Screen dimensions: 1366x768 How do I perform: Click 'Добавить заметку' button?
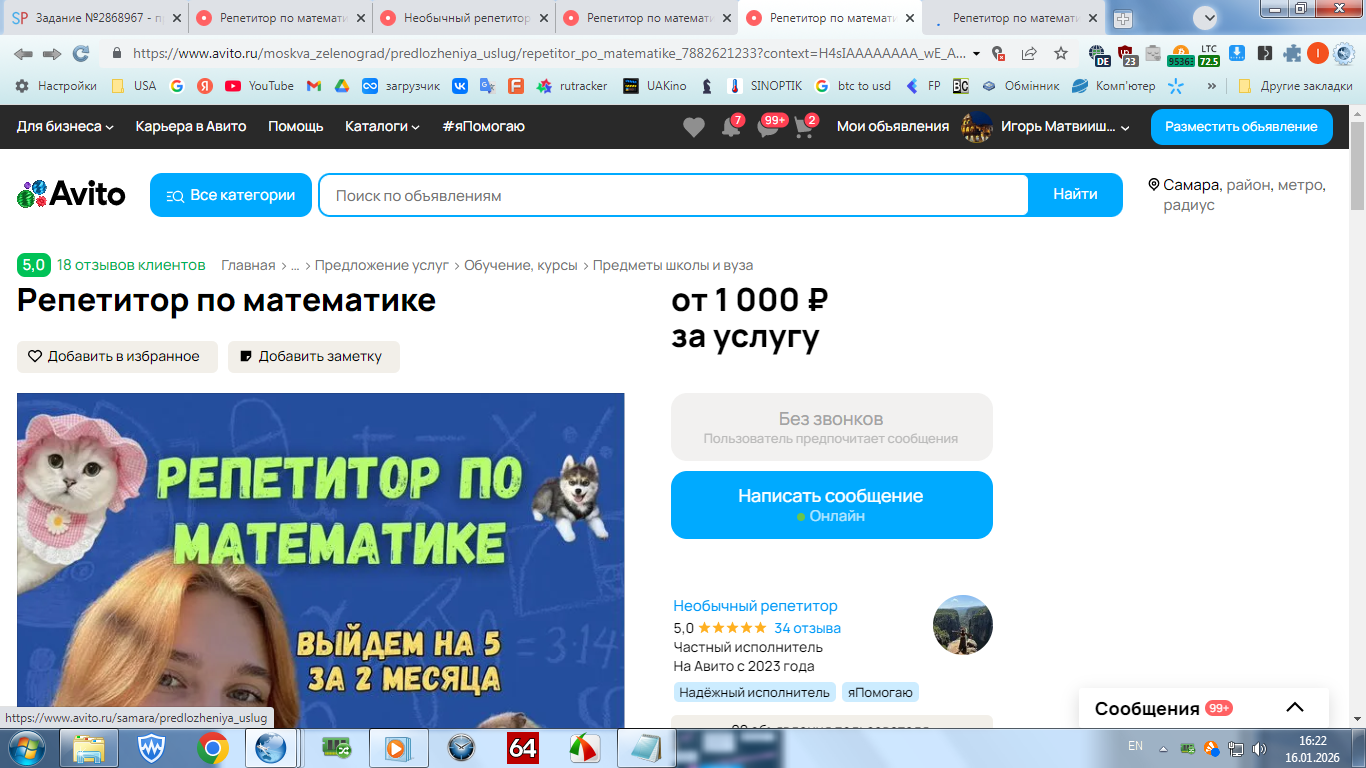click(314, 357)
